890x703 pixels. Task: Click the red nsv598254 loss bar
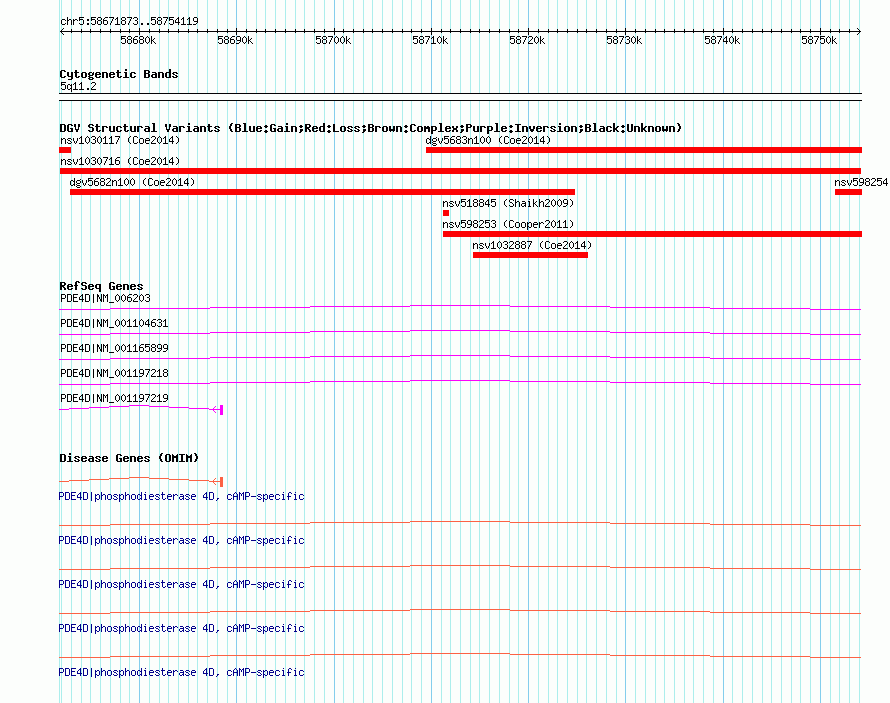pyautogui.click(x=849, y=192)
